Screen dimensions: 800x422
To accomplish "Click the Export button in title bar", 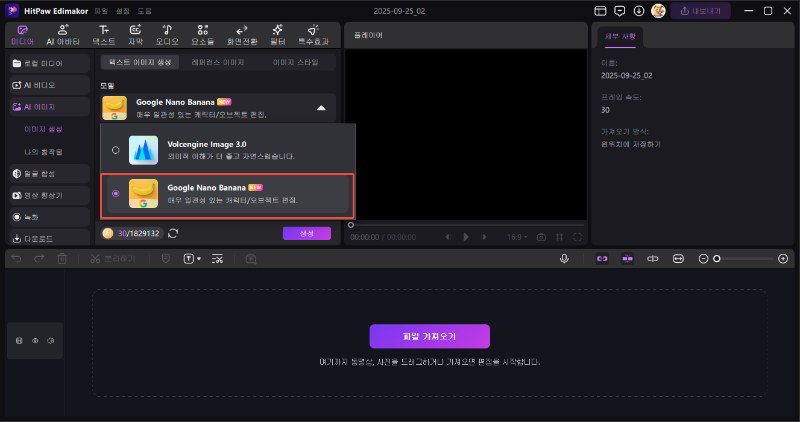I will point(700,11).
